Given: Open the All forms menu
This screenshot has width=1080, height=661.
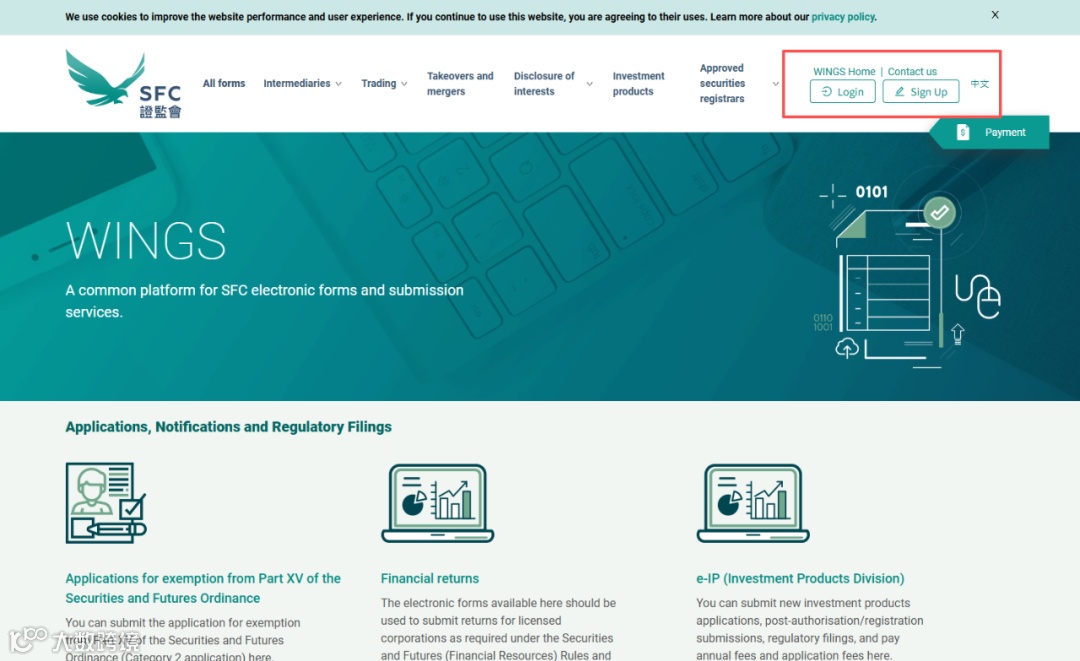Looking at the screenshot, I should pos(224,83).
